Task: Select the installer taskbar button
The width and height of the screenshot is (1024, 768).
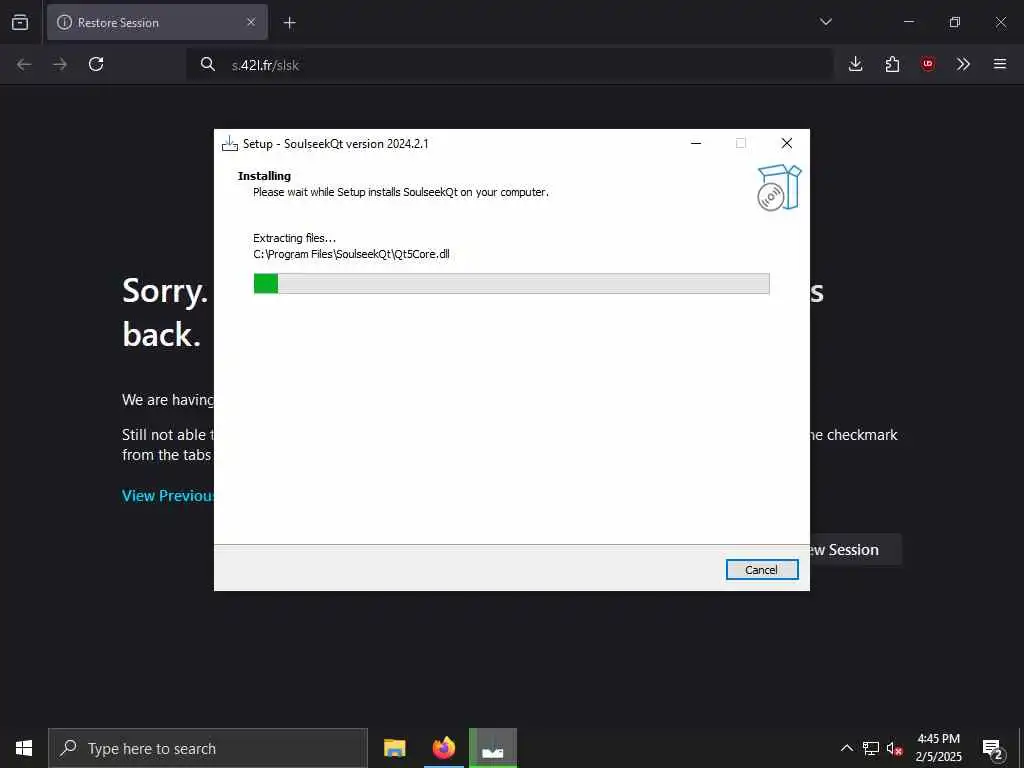Action: pyautogui.click(x=493, y=748)
